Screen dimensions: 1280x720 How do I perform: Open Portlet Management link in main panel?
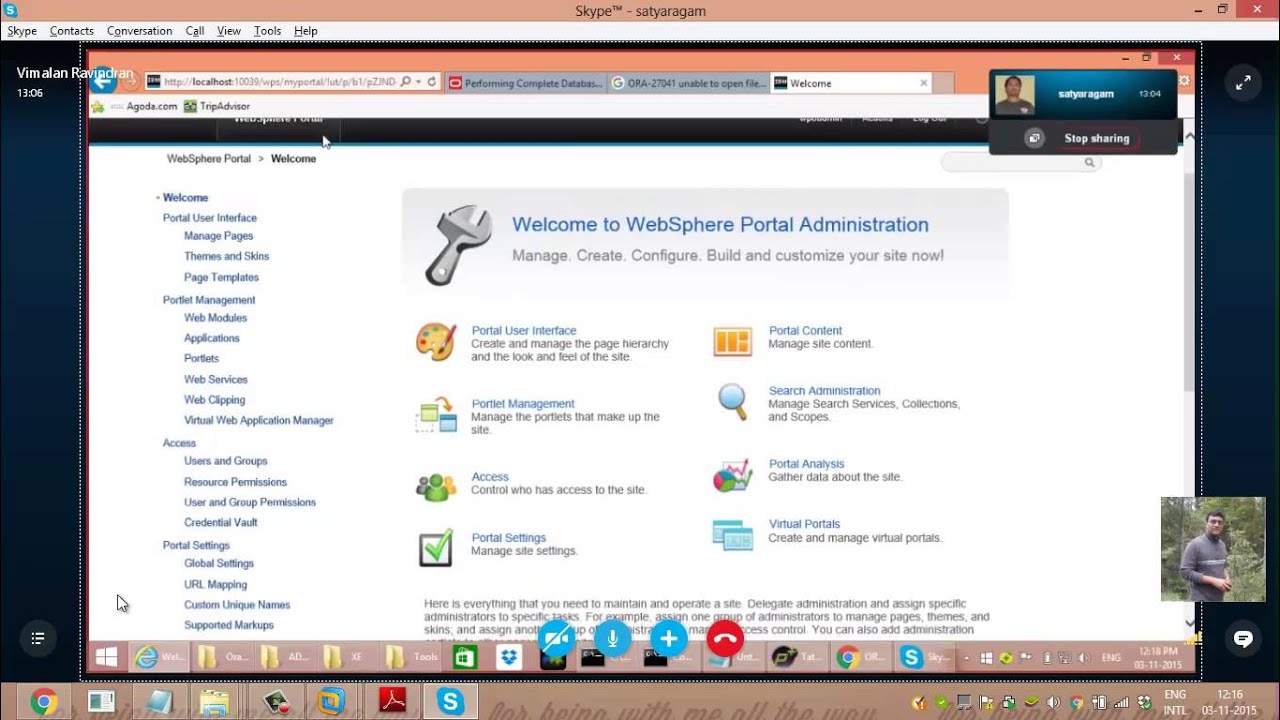523,404
